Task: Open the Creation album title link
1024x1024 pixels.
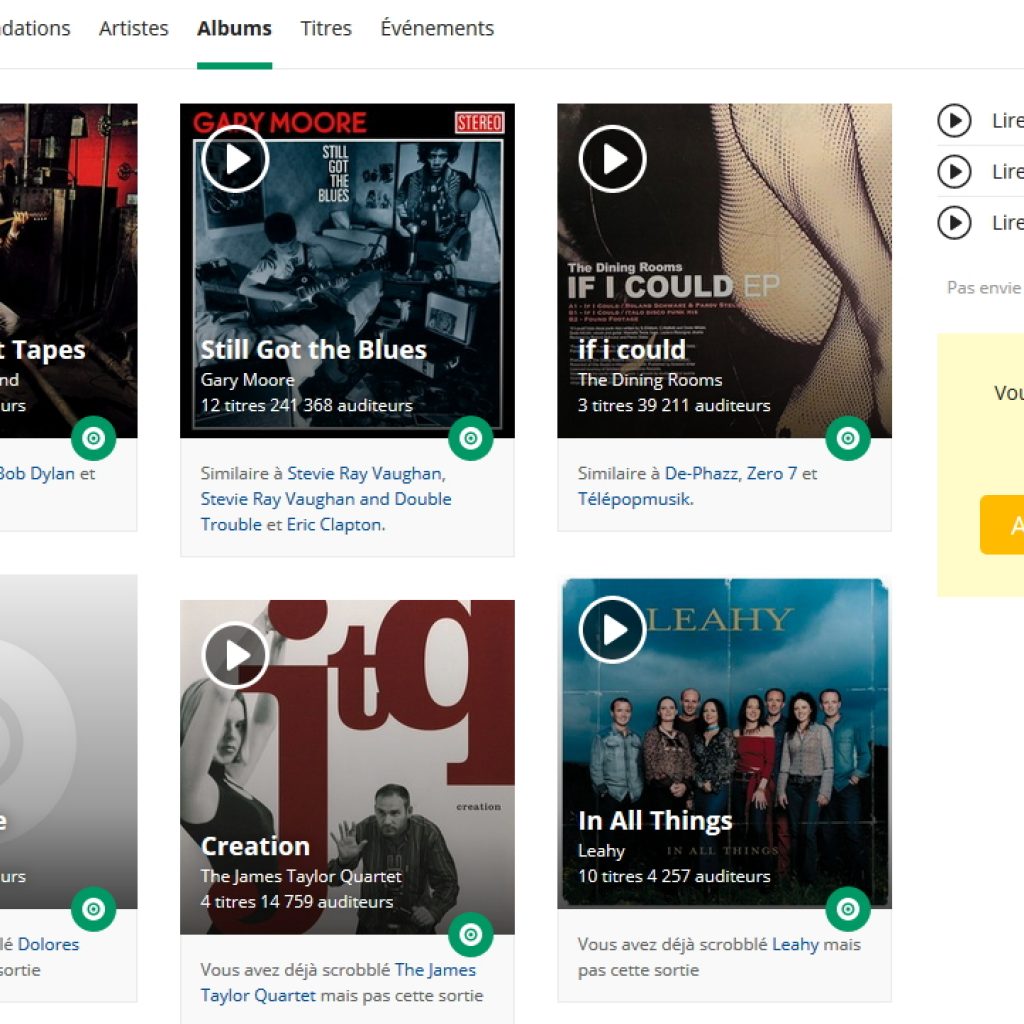Action: [x=255, y=846]
